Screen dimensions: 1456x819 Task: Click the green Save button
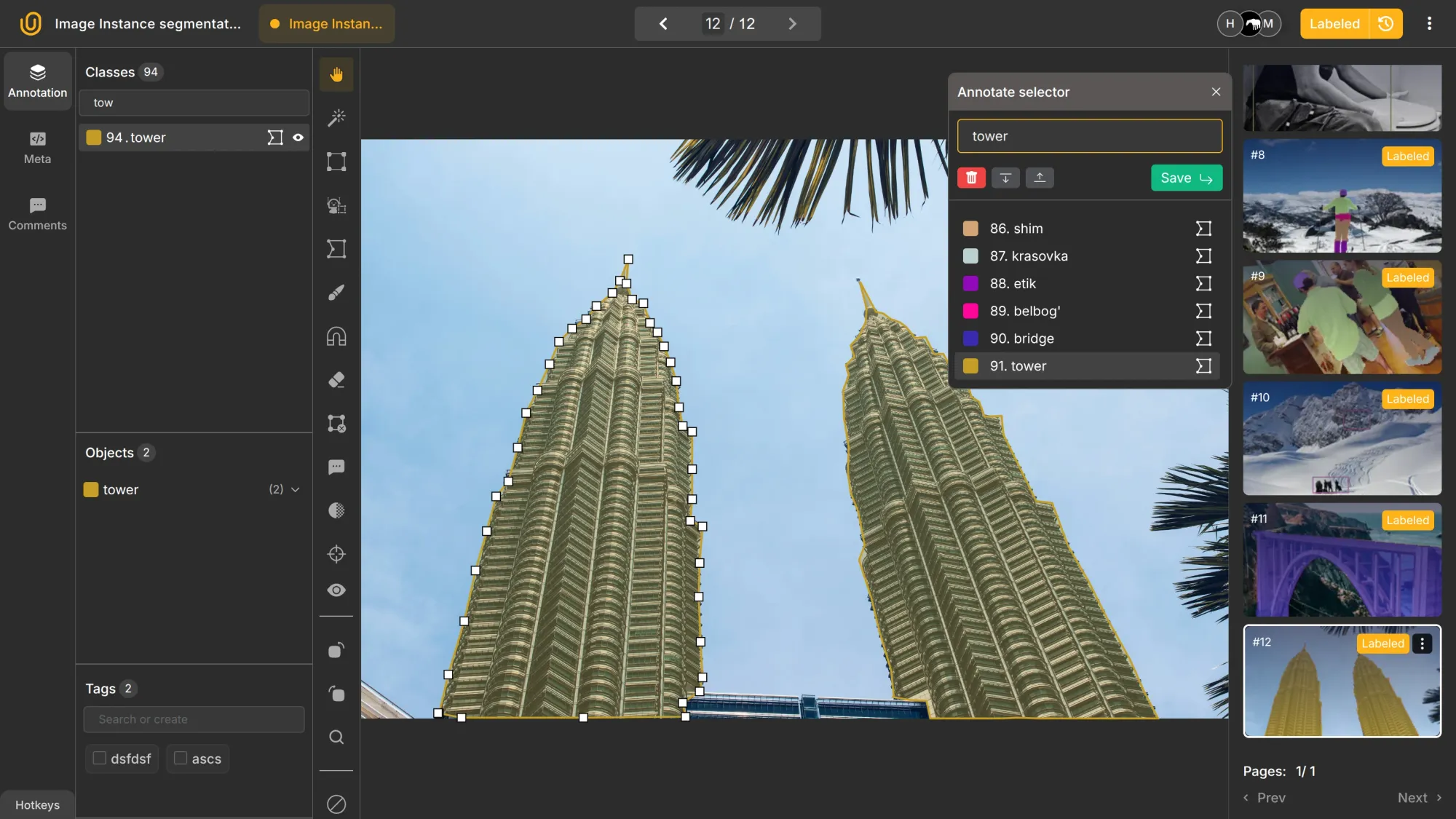[1186, 178]
